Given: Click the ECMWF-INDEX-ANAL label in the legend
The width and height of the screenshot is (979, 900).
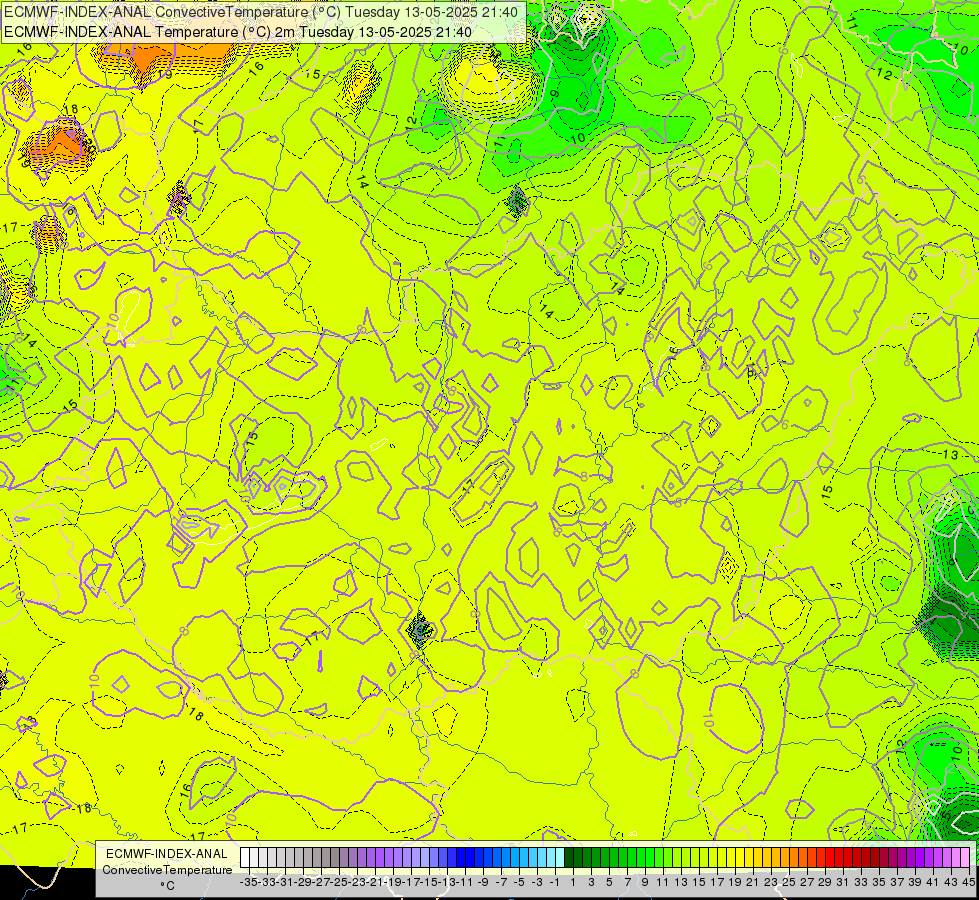Looking at the screenshot, I should 167,854.
